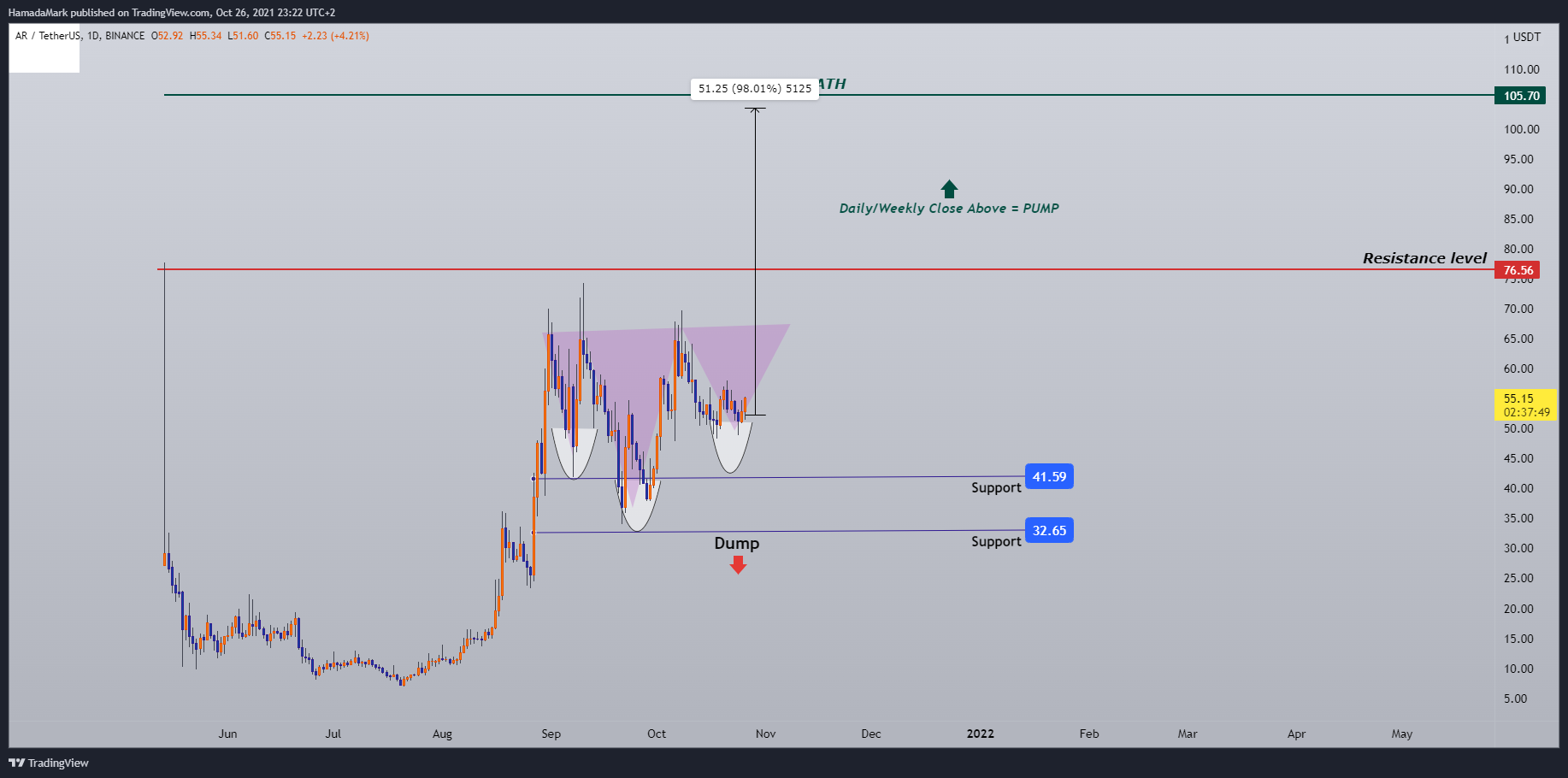Click the red Dump down arrow
This screenshot has width=1568, height=778.
coord(738,565)
